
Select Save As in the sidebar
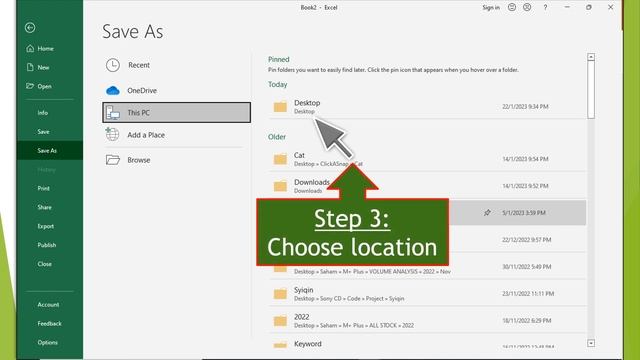pyautogui.click(x=49, y=151)
